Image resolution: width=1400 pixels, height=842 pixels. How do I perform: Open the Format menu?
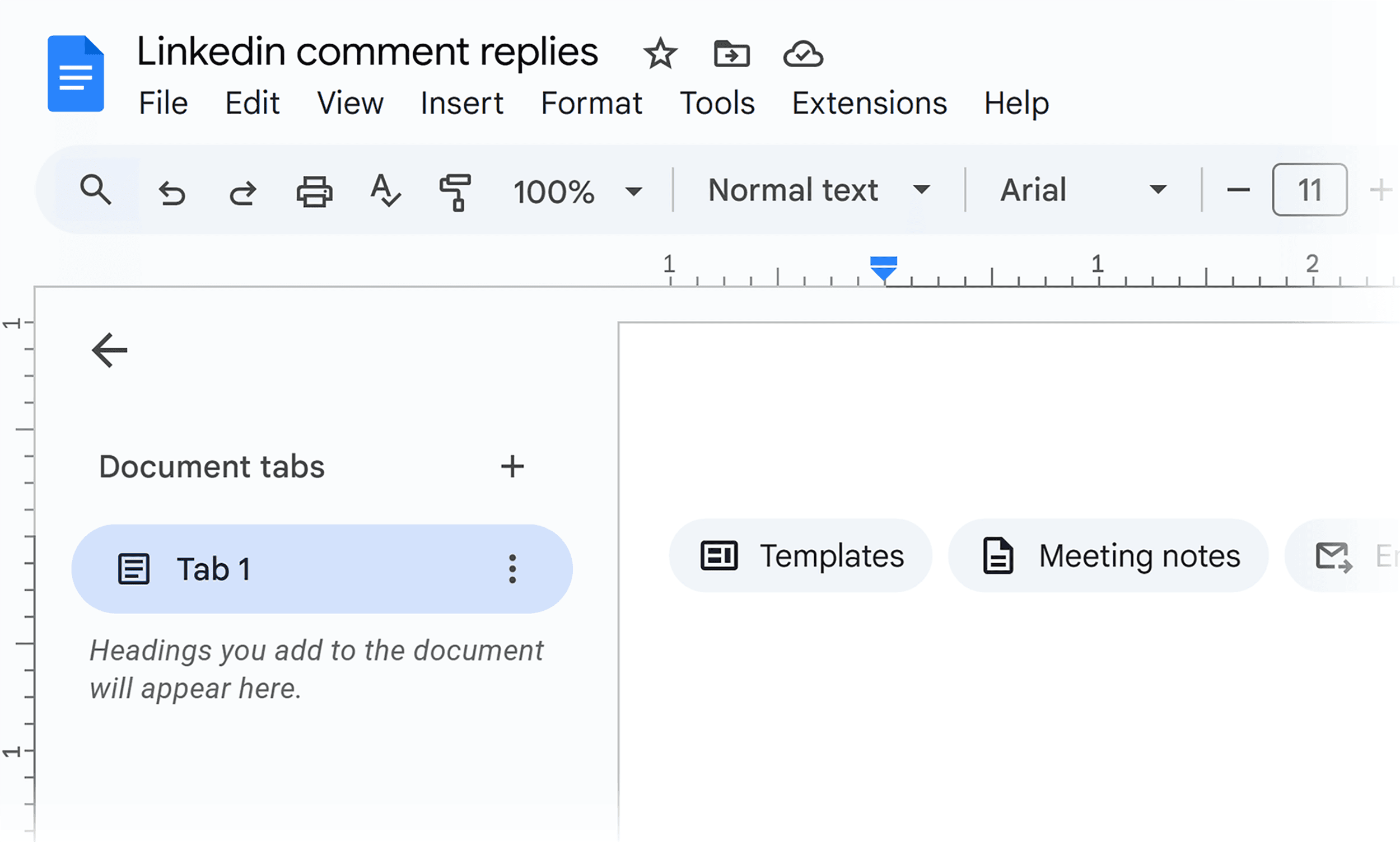click(591, 103)
